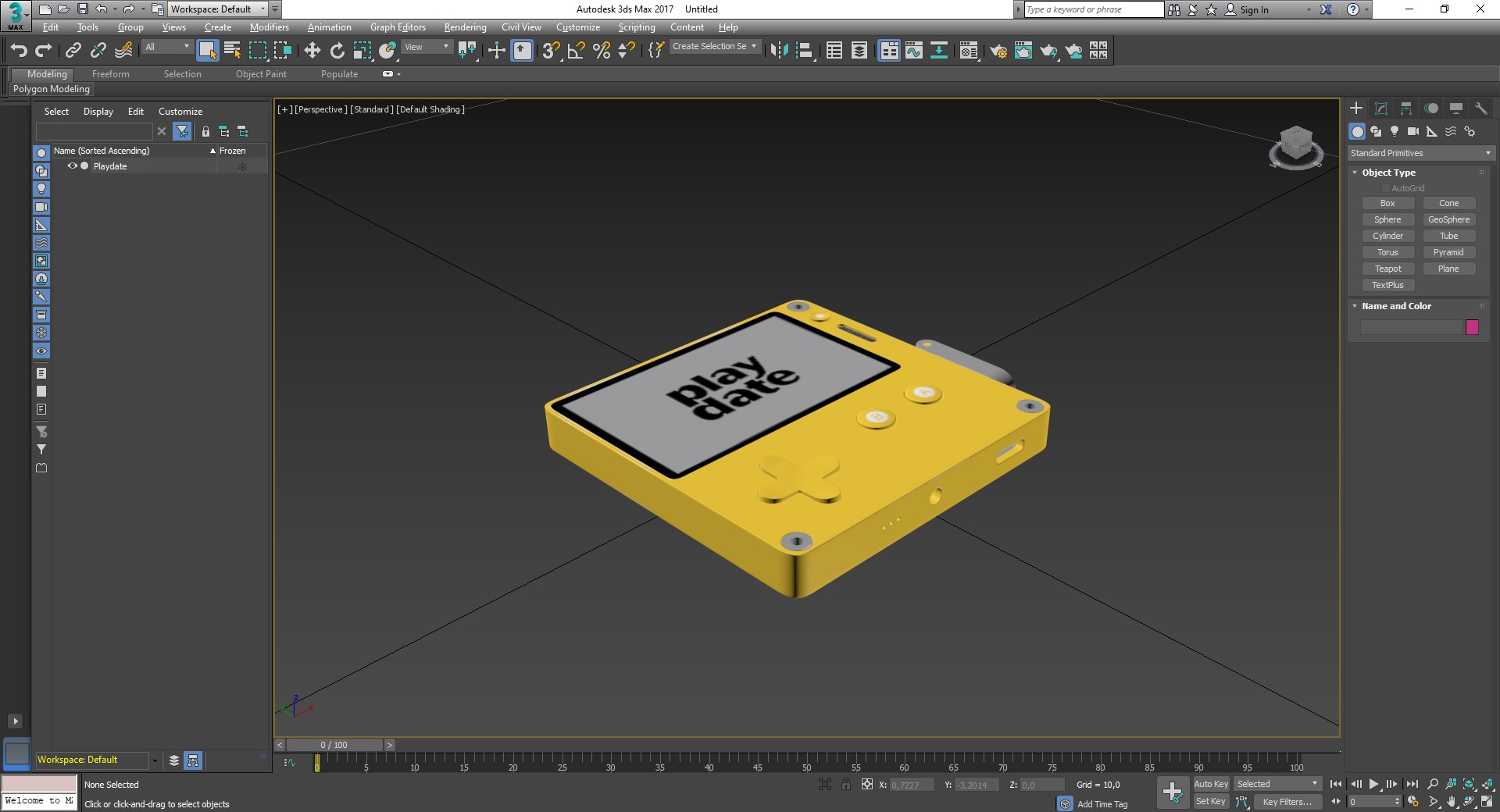Select the Move tool in main toolbar
Image resolution: width=1500 pixels, height=812 pixels.
pos(312,51)
